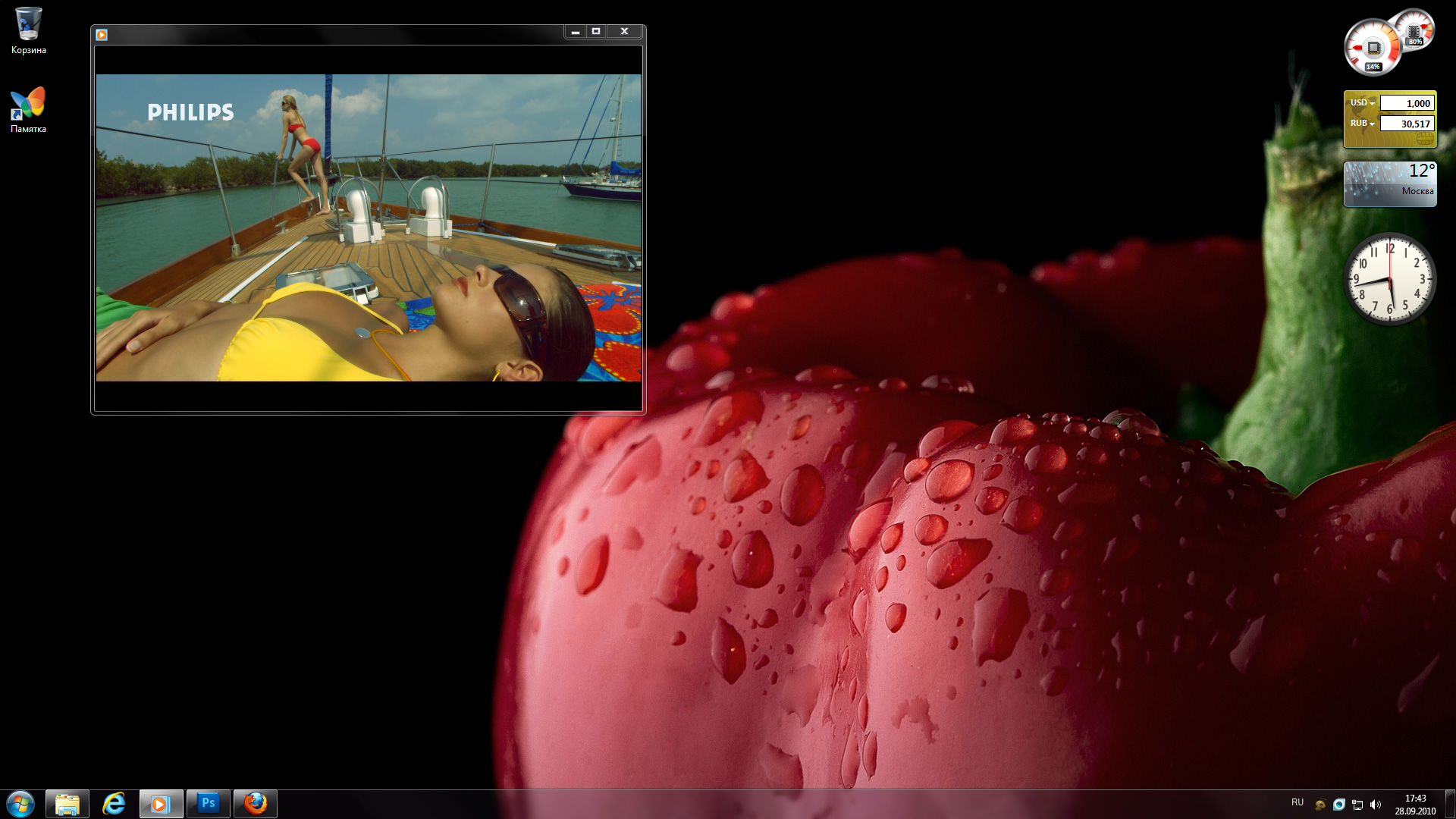Click the blue eye tray icon

(1339, 805)
